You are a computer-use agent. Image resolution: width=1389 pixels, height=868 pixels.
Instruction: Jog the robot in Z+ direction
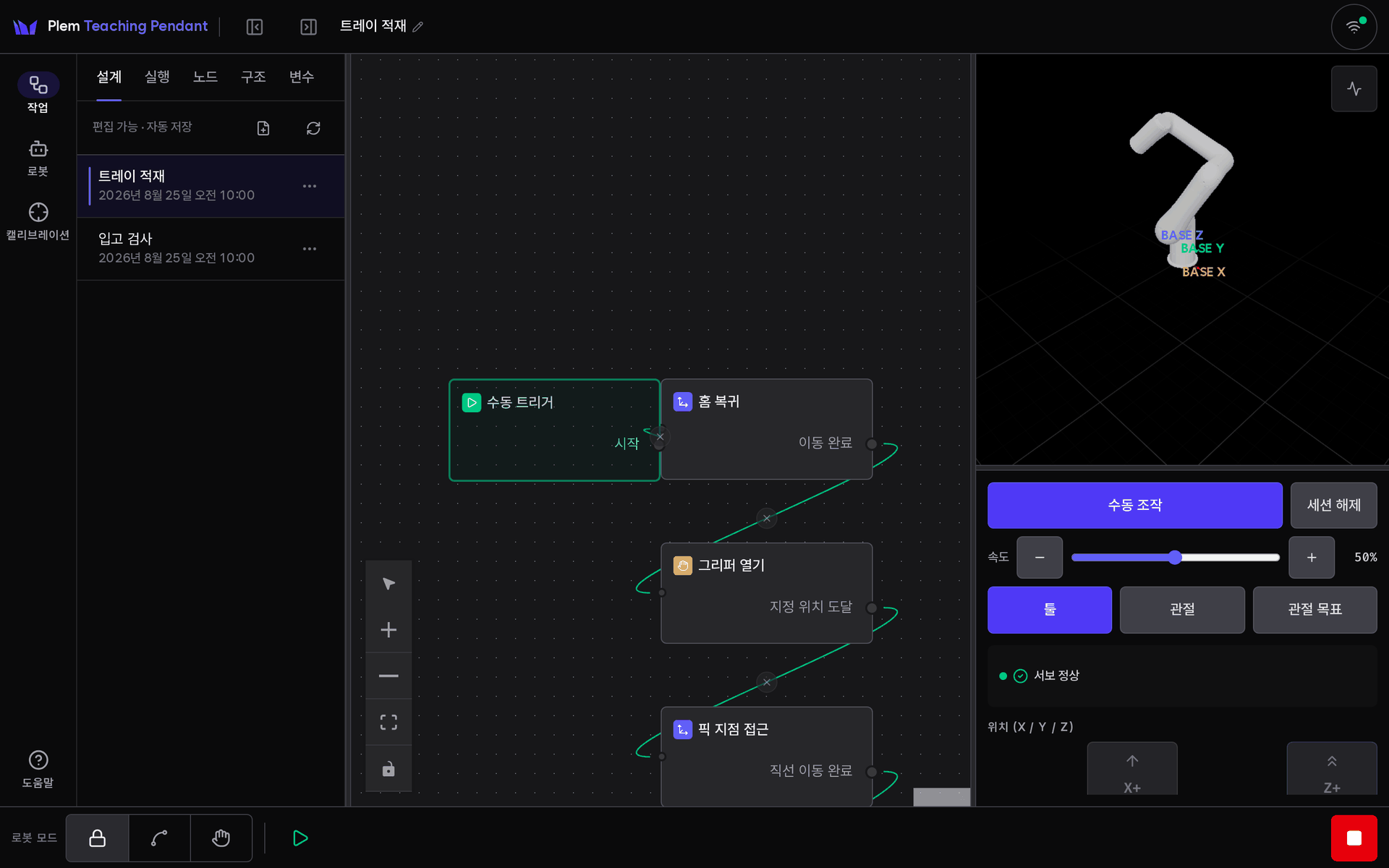(x=1331, y=769)
